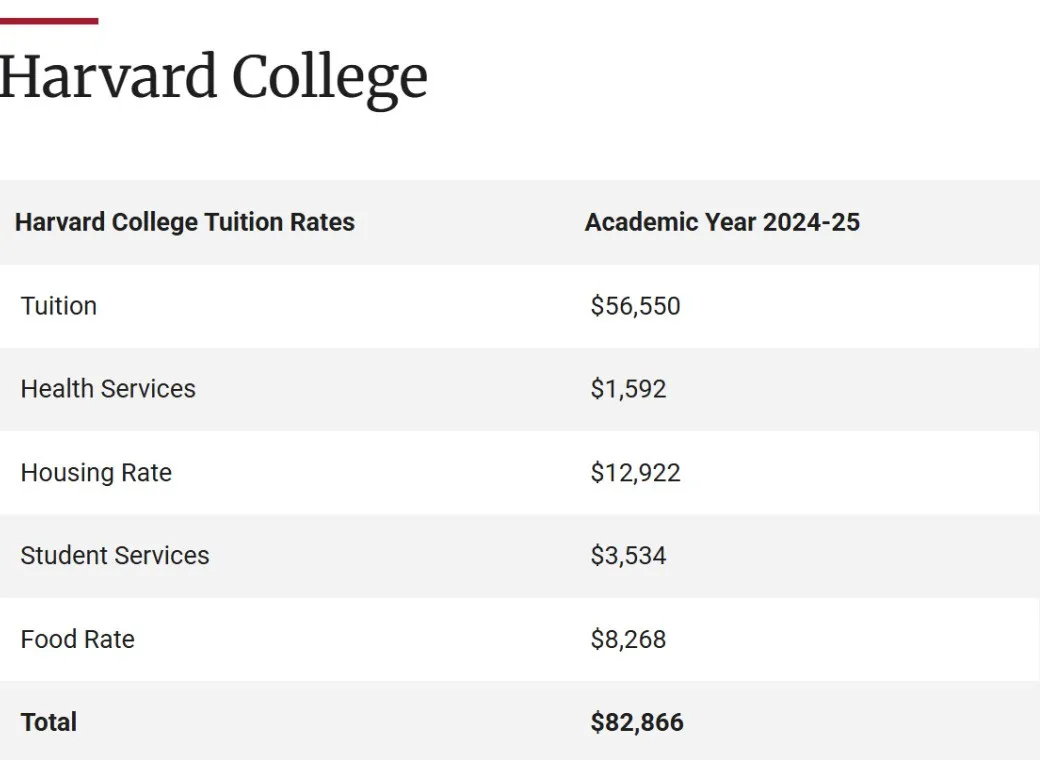Click the $56,550 tuition amount
The image size is (1040, 760).
[x=635, y=306]
